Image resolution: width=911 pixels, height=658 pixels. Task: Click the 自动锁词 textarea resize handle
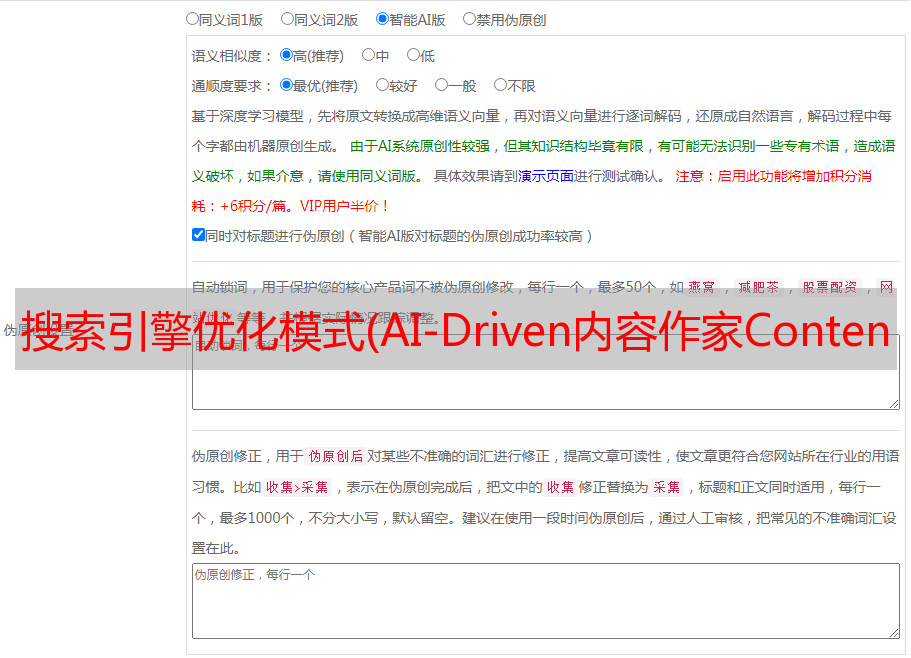[x=894, y=404]
